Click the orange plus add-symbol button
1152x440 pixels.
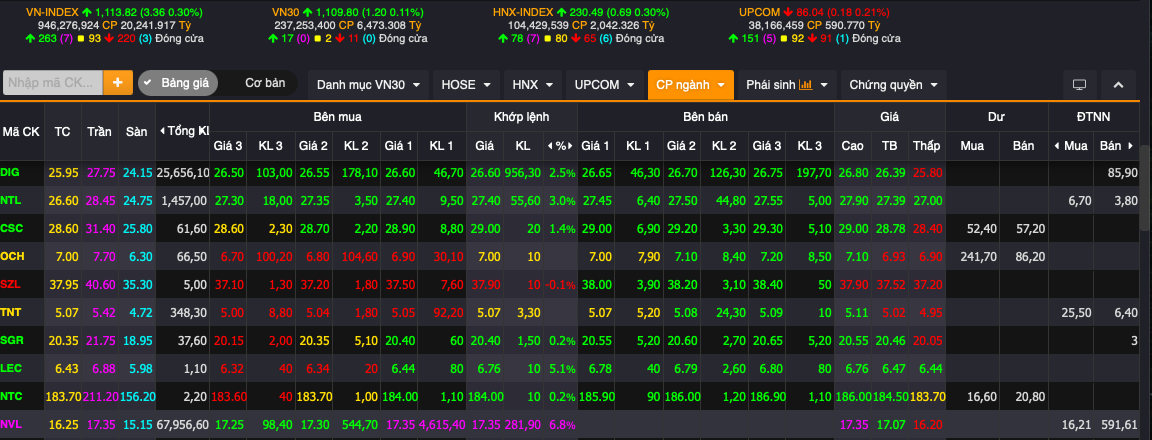119,83
